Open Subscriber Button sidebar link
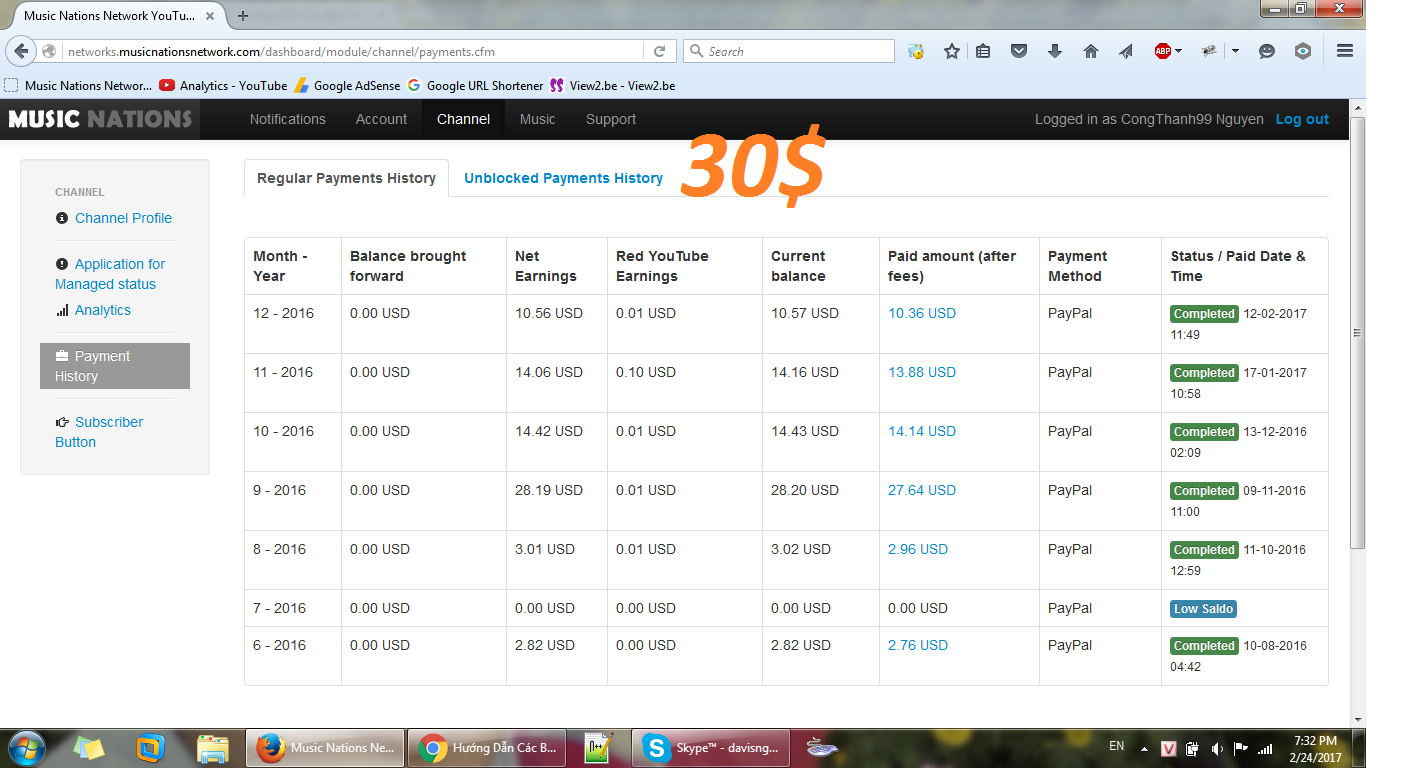Viewport: 1404px width, 768px height. tap(100, 432)
